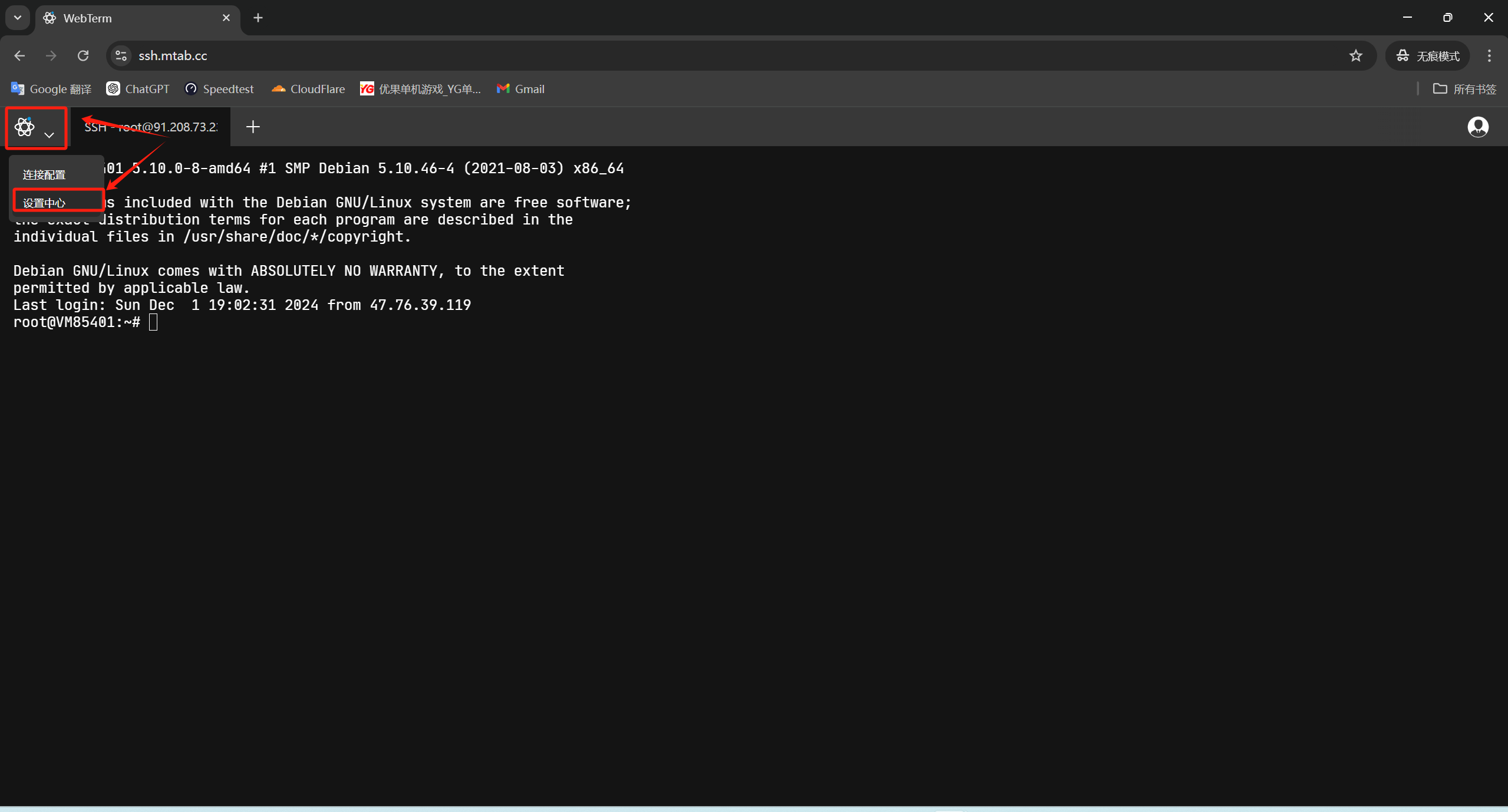Open the Speedtest bookmark
Viewport: 1508px width, 812px height.
point(219,89)
